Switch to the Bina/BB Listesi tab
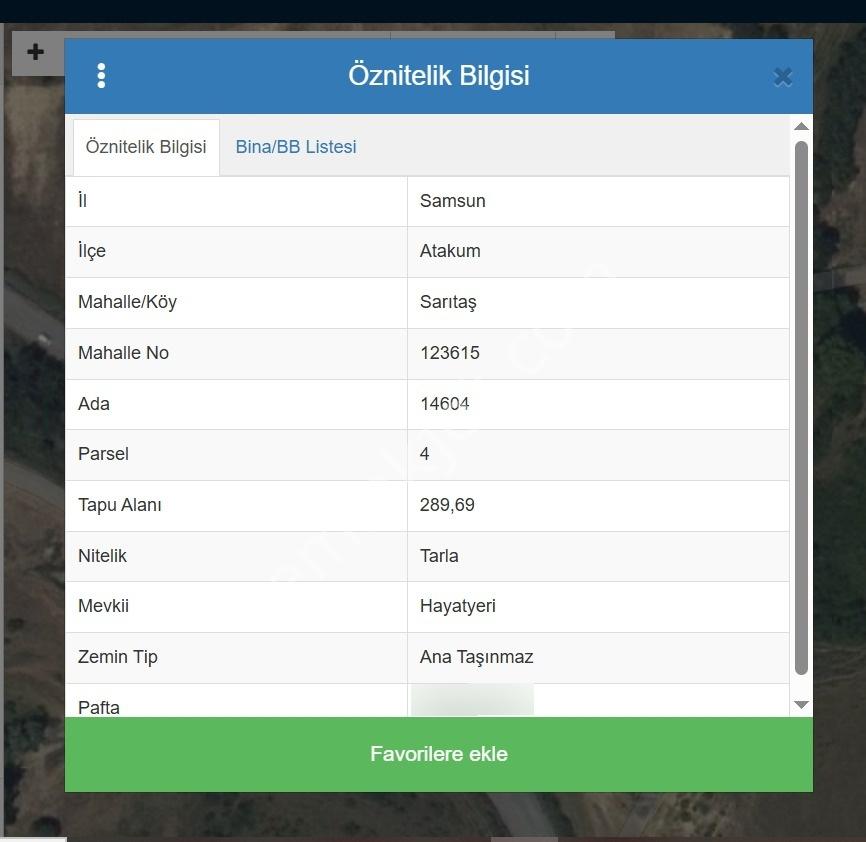This screenshot has height=842, width=866. coord(295,147)
